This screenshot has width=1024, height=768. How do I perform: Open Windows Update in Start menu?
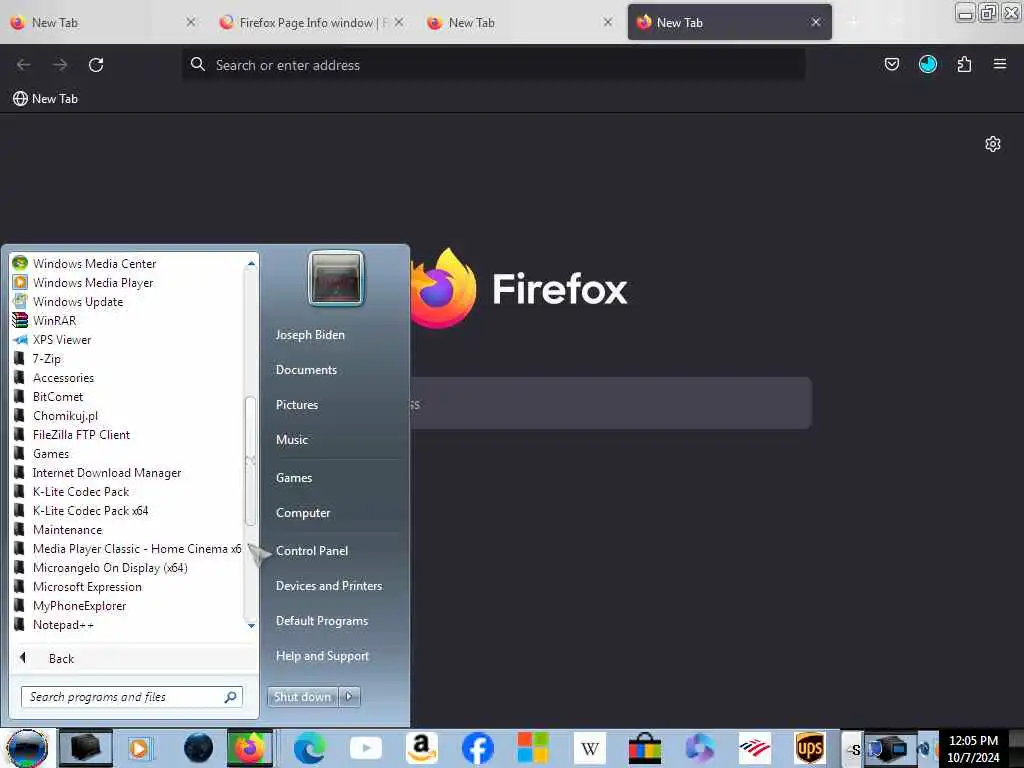coord(78,301)
